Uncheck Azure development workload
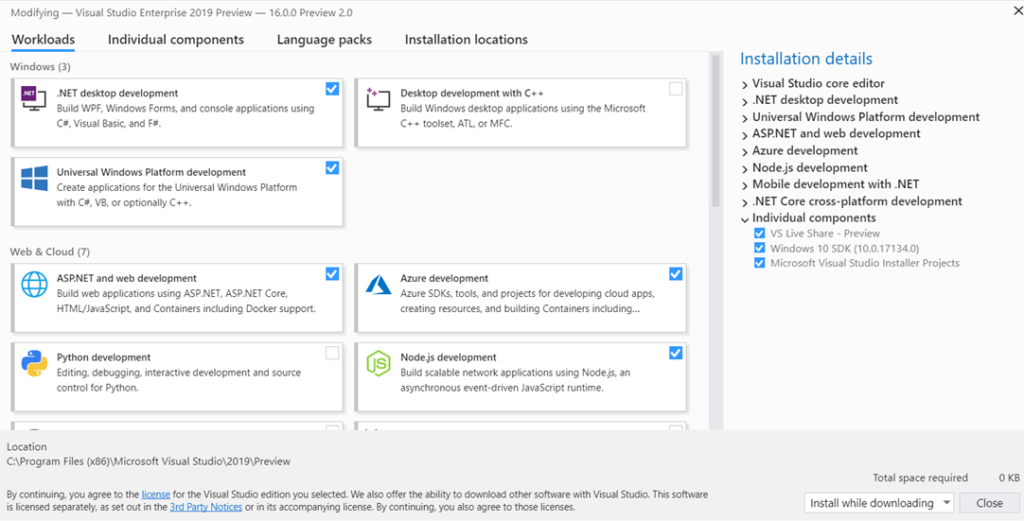The height and width of the screenshot is (521, 1024). pos(676,274)
